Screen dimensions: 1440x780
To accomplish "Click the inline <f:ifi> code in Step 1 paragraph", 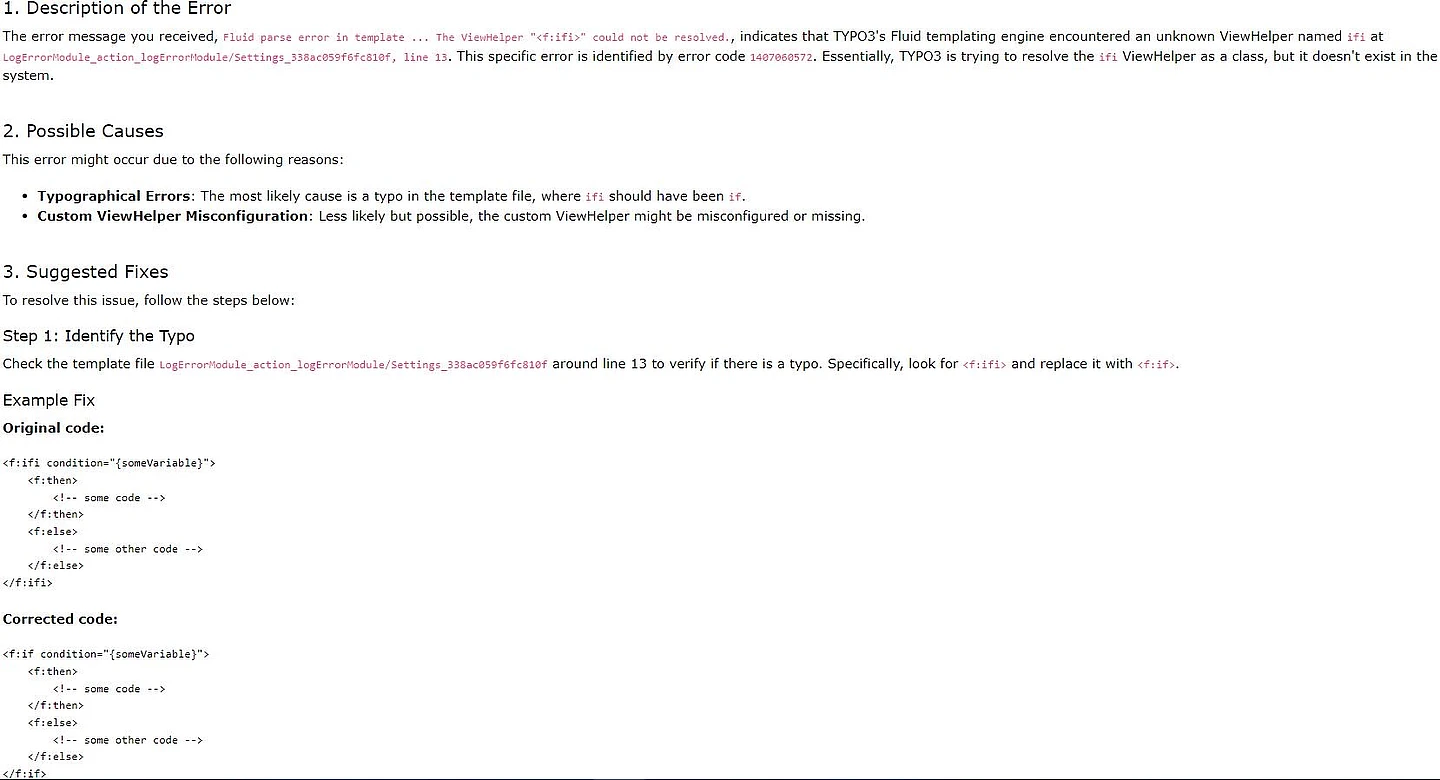I will [x=984, y=365].
